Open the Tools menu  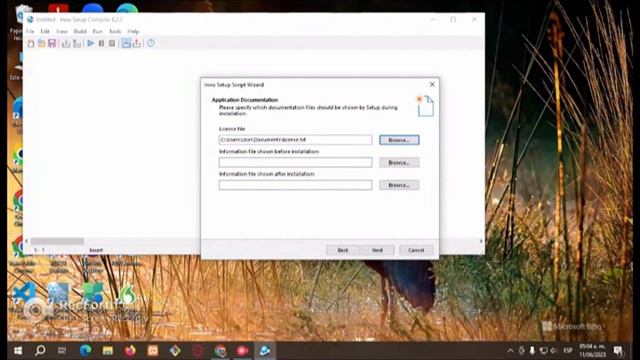pyautogui.click(x=115, y=31)
